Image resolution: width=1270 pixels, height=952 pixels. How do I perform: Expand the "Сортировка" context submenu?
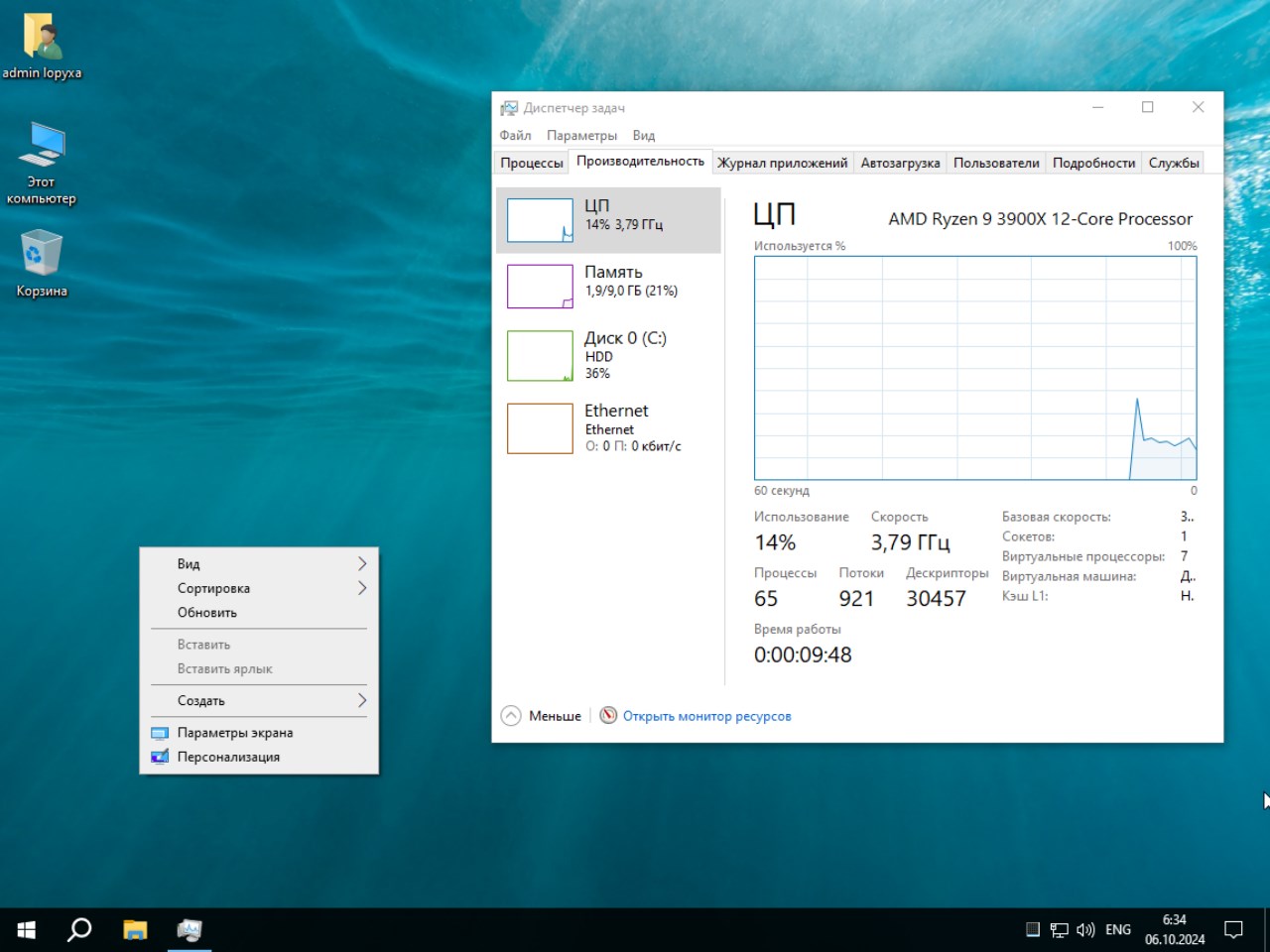[x=258, y=588]
